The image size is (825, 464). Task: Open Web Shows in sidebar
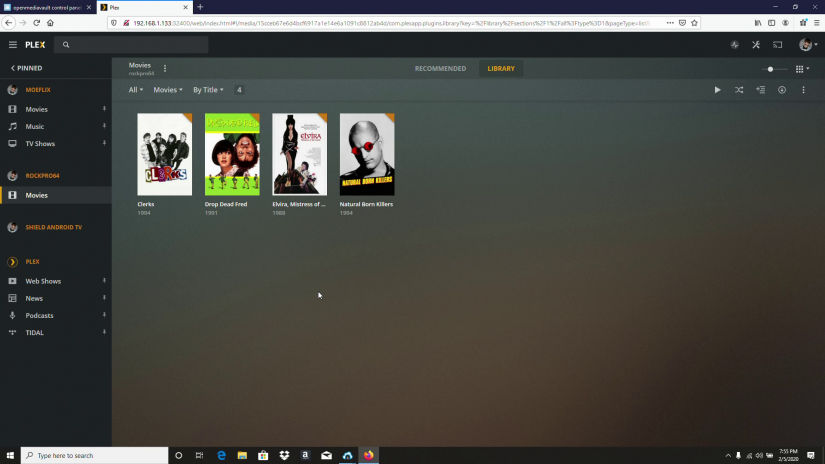43,281
